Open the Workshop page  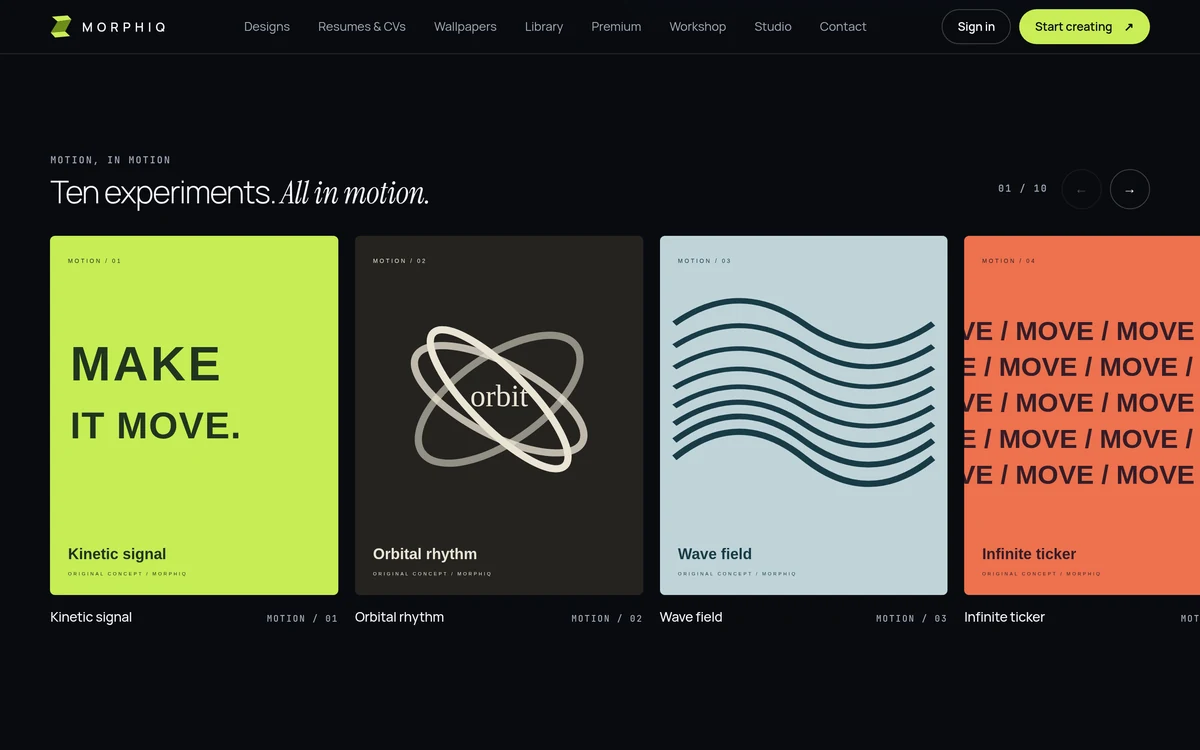click(x=698, y=27)
